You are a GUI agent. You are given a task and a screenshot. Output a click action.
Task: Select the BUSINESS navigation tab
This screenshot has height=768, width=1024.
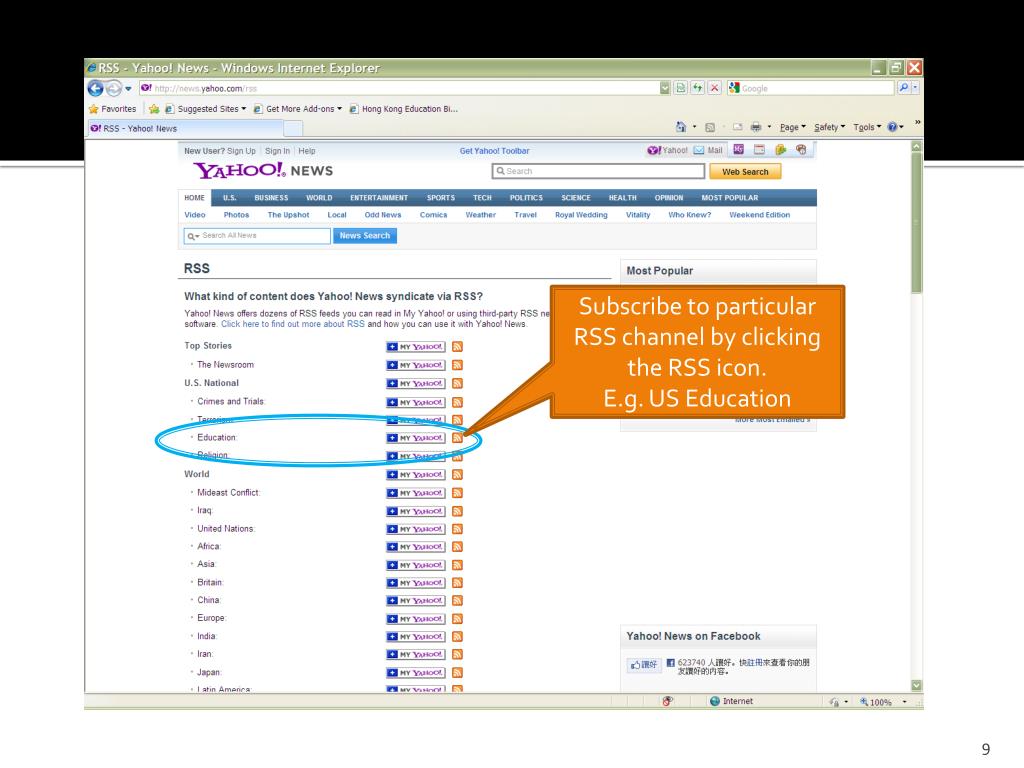[271, 198]
